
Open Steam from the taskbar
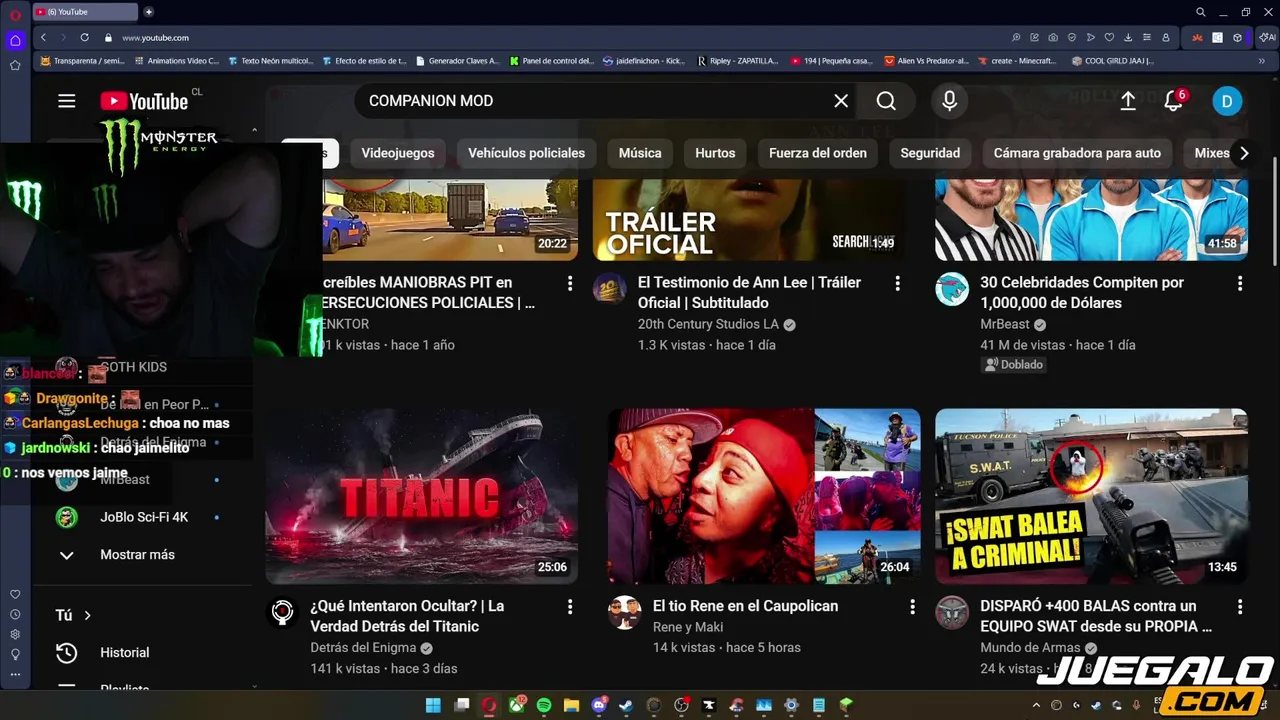coord(626,705)
